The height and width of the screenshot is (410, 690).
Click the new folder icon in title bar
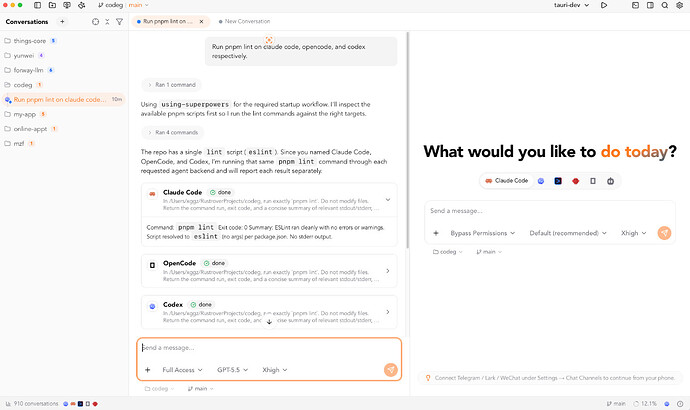click(52, 5)
